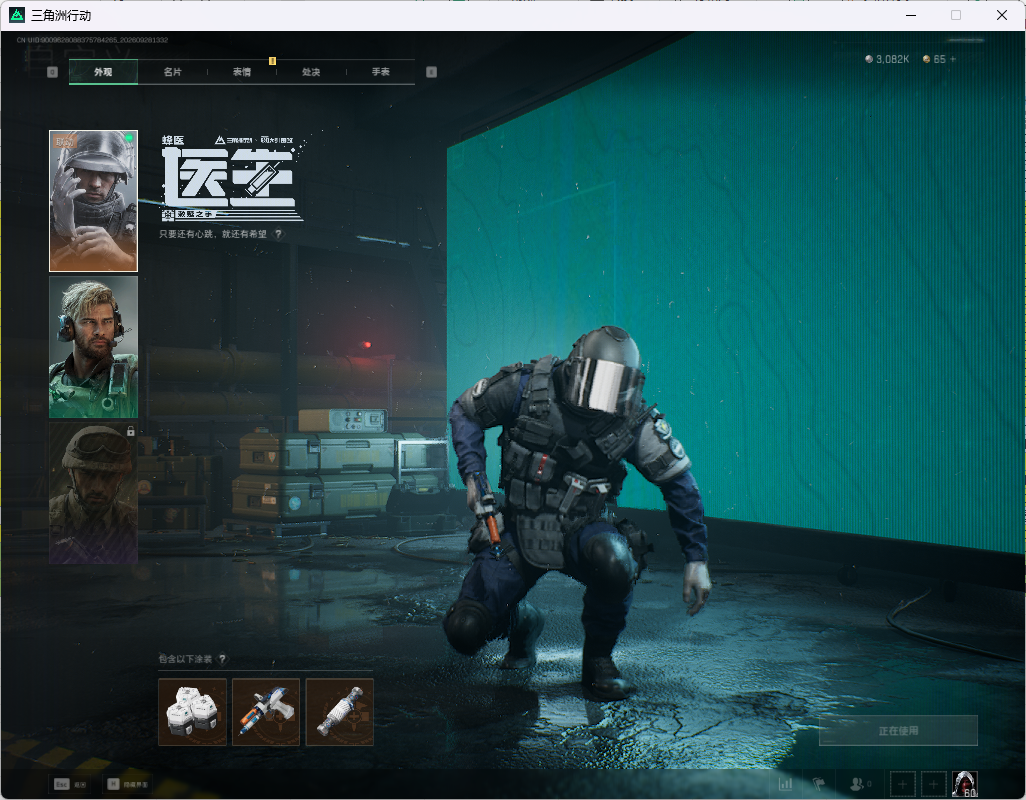Select the white canister gadget skin

click(x=340, y=712)
